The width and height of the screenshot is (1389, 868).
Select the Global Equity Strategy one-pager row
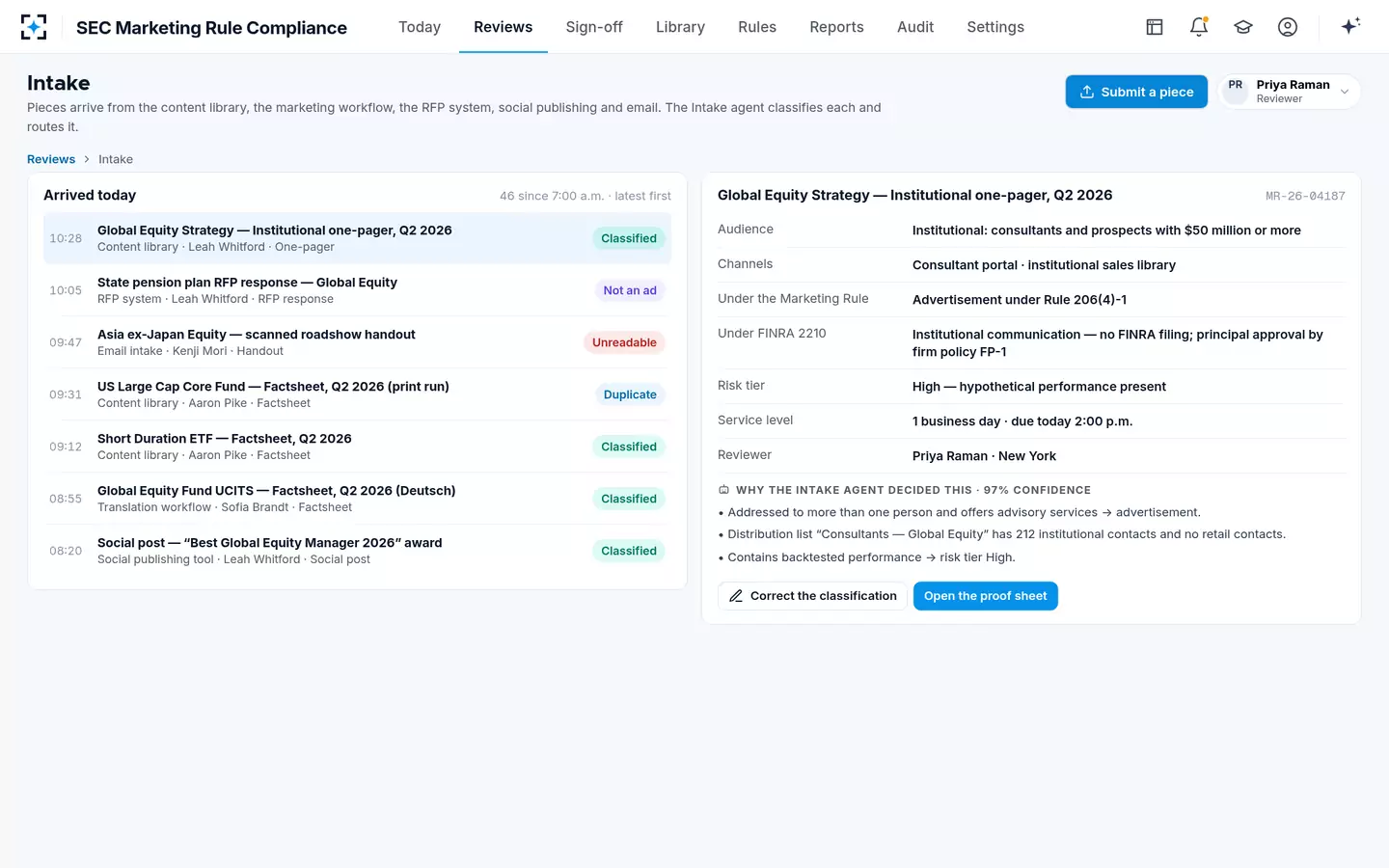(x=357, y=238)
